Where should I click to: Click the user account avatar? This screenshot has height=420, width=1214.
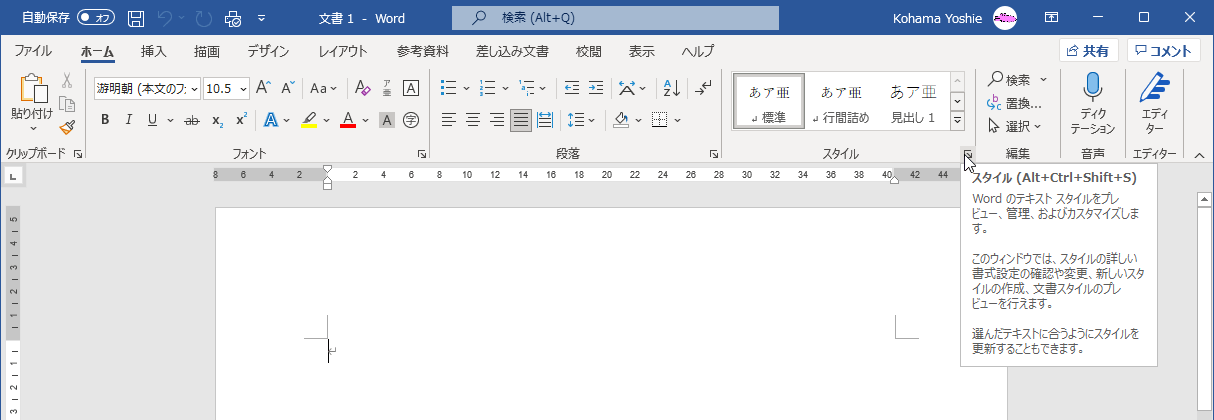[x=1005, y=18]
